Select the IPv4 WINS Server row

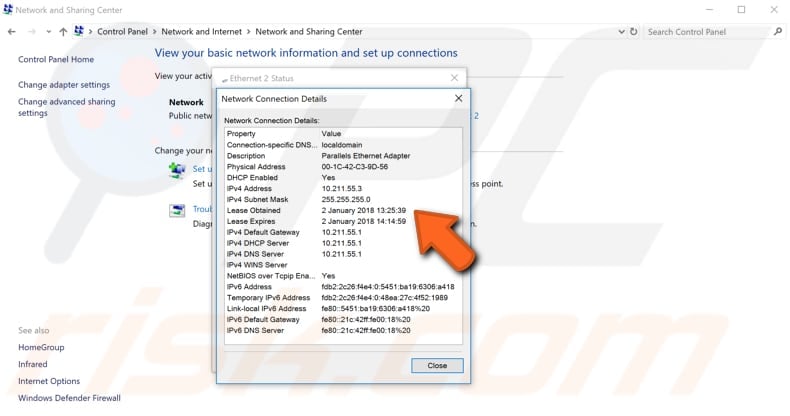click(x=343, y=265)
